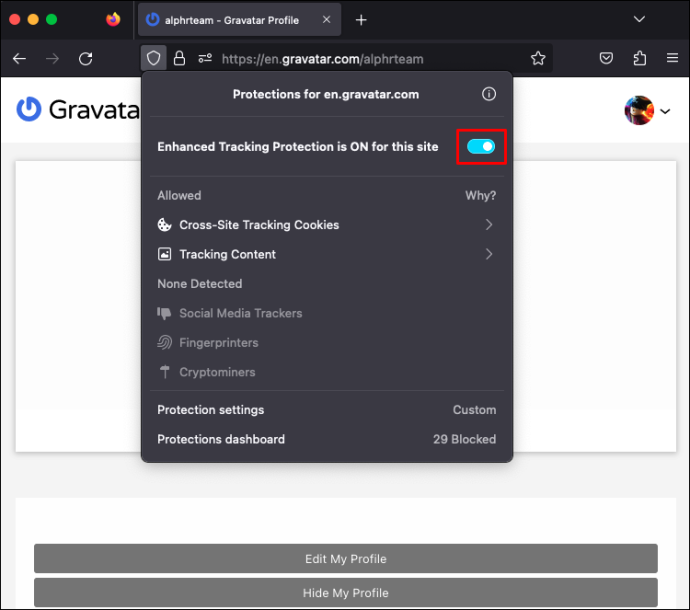Expand Tracking Content details
Viewport: 690px width, 610px height.
[x=327, y=254]
